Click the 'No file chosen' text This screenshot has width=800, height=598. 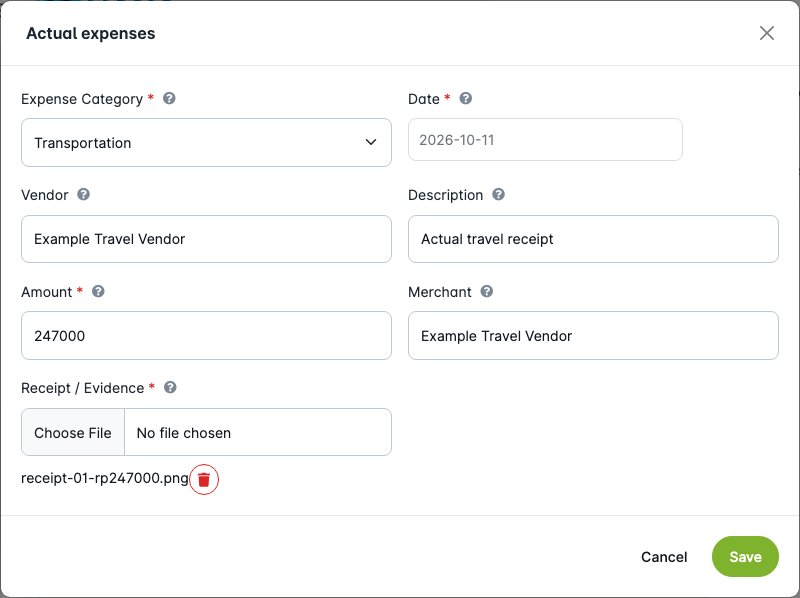pos(184,433)
